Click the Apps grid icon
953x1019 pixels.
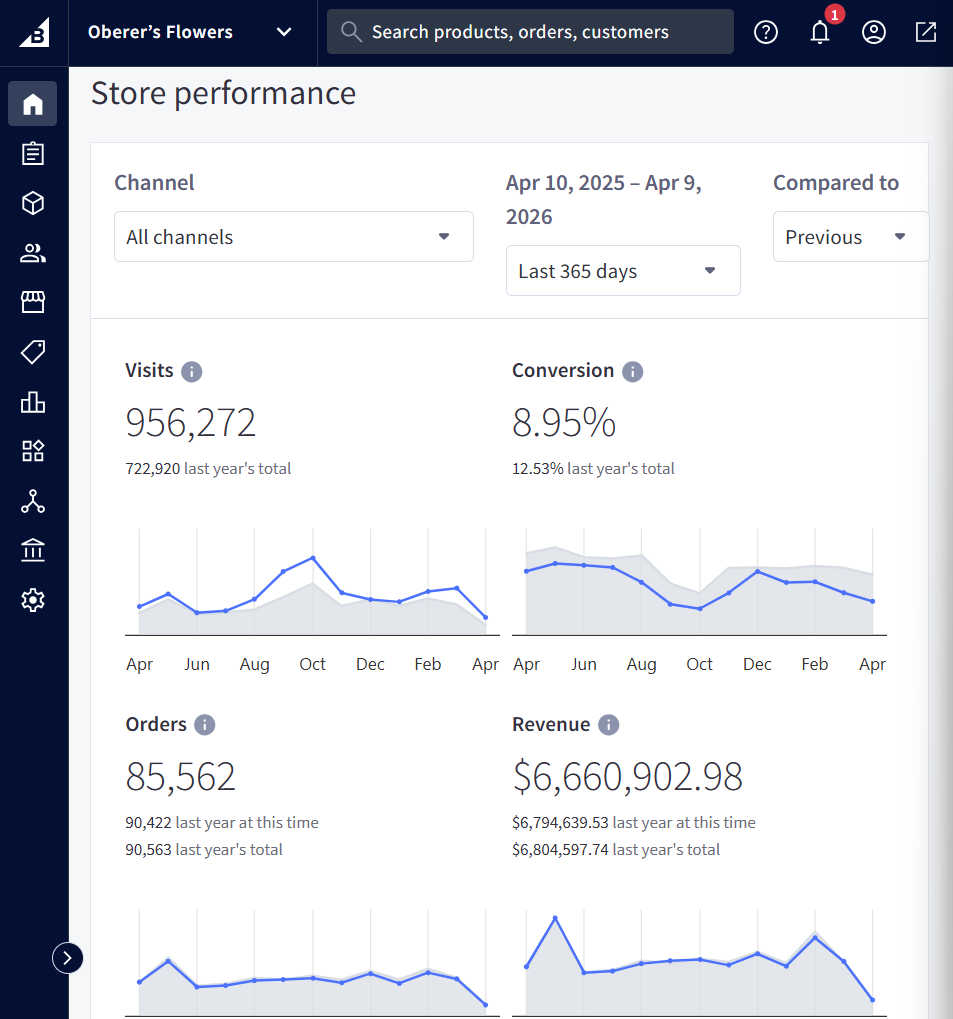(32, 451)
